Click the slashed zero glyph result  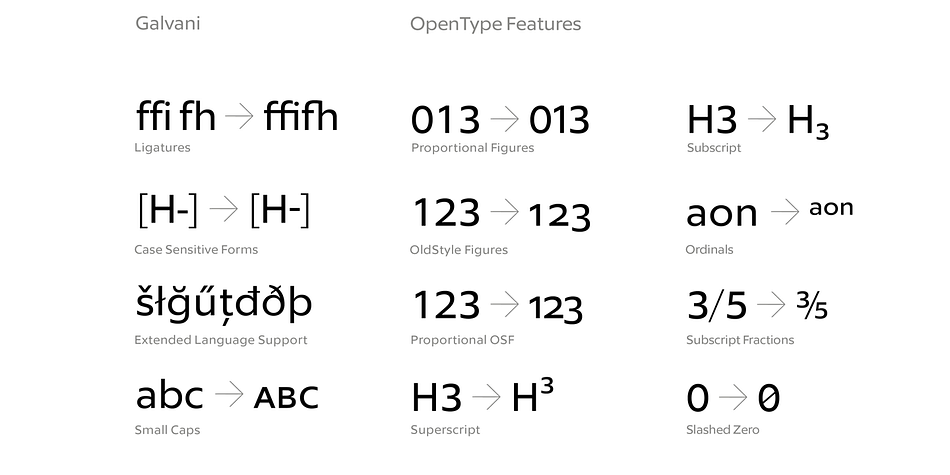click(769, 398)
